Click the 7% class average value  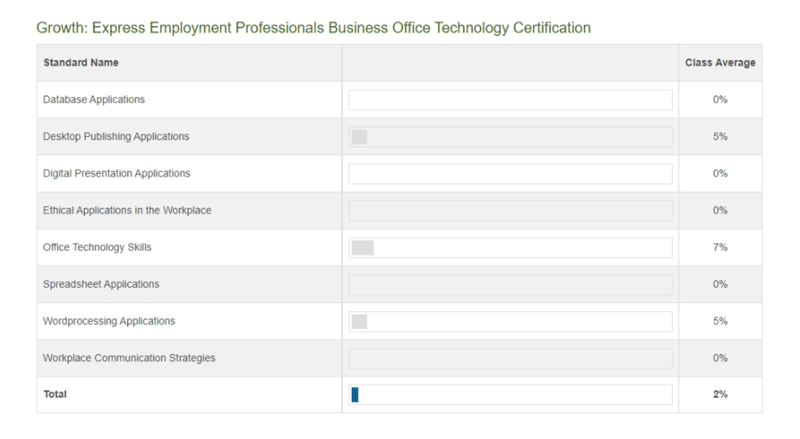click(x=720, y=247)
